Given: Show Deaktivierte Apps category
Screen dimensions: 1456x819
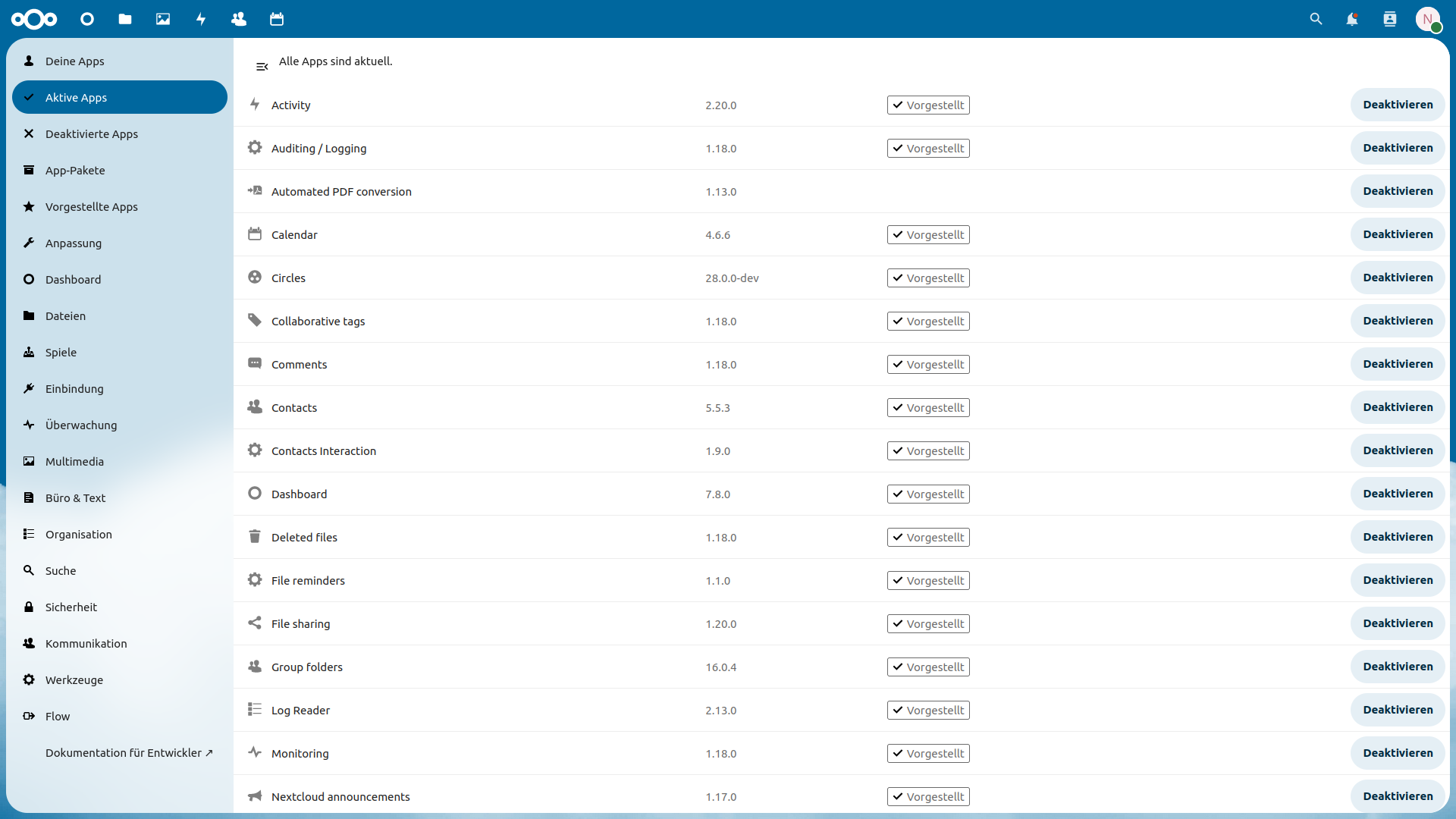Looking at the screenshot, I should (x=120, y=133).
